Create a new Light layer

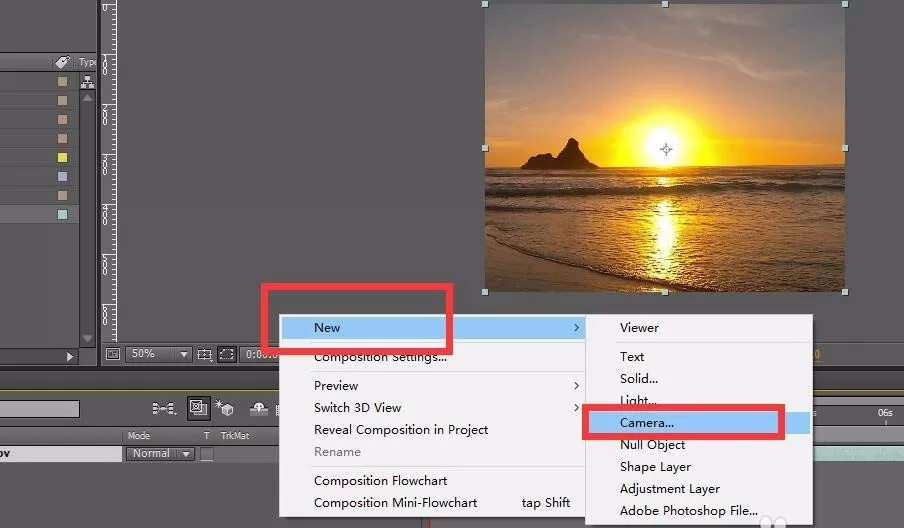tap(699, 401)
